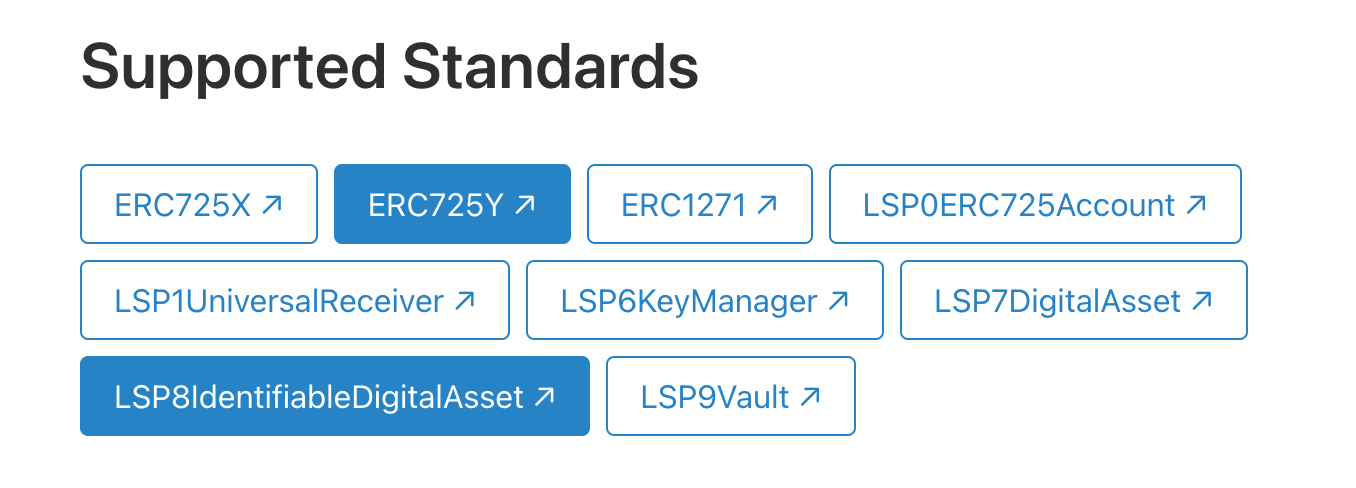Open the LSP0ERC725Account standard page
The image size is (1356, 488).
tap(1019, 205)
